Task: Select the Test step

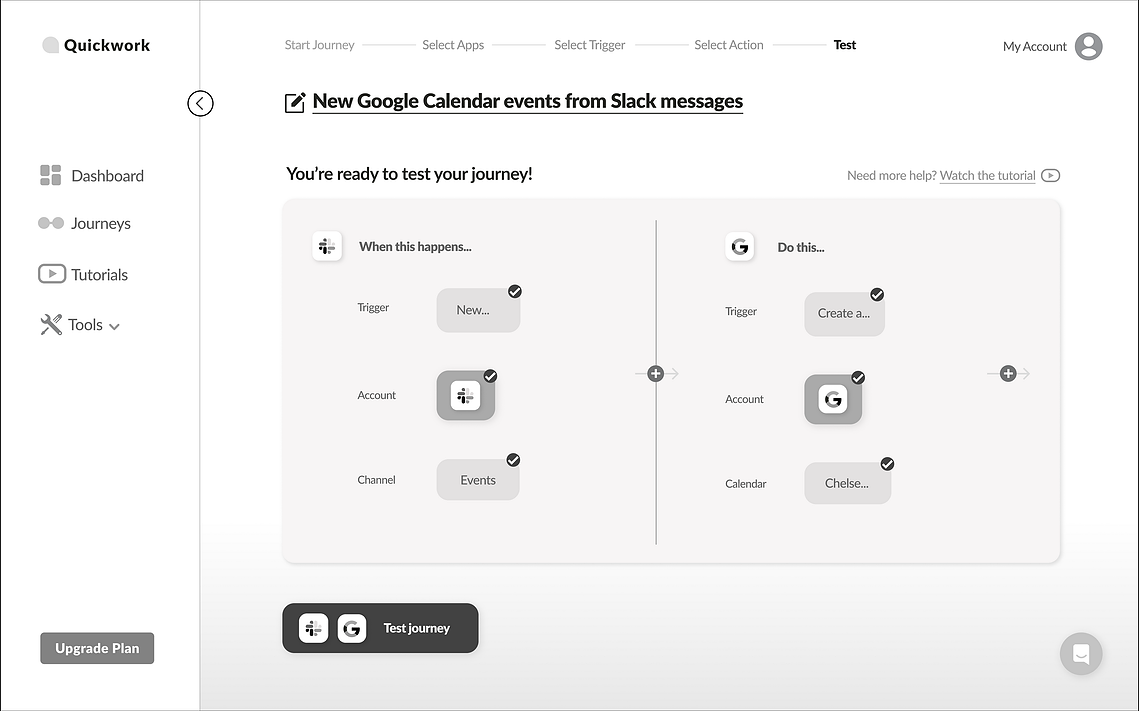Action: pyautogui.click(x=845, y=45)
